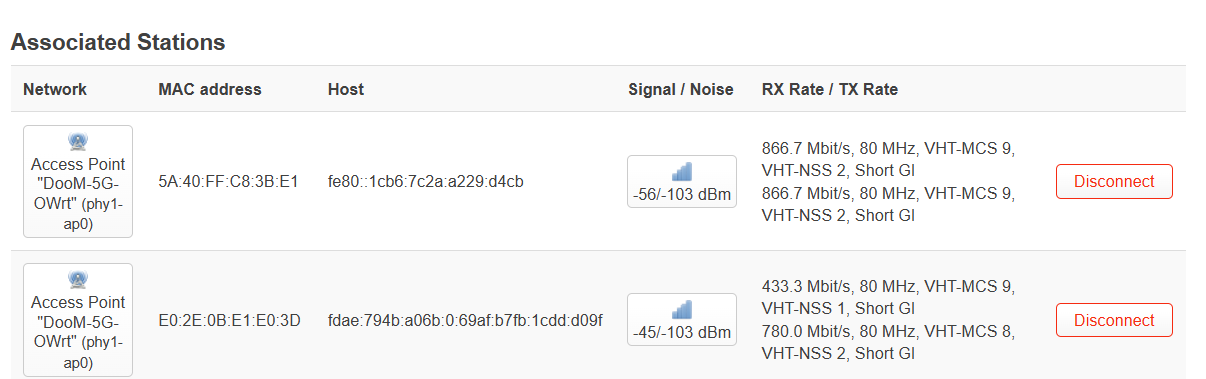Viewport: 1206px width, 379px height.
Task: Disconnect station E0:2E:0B:E1:E0:3D
Action: [x=1114, y=320]
